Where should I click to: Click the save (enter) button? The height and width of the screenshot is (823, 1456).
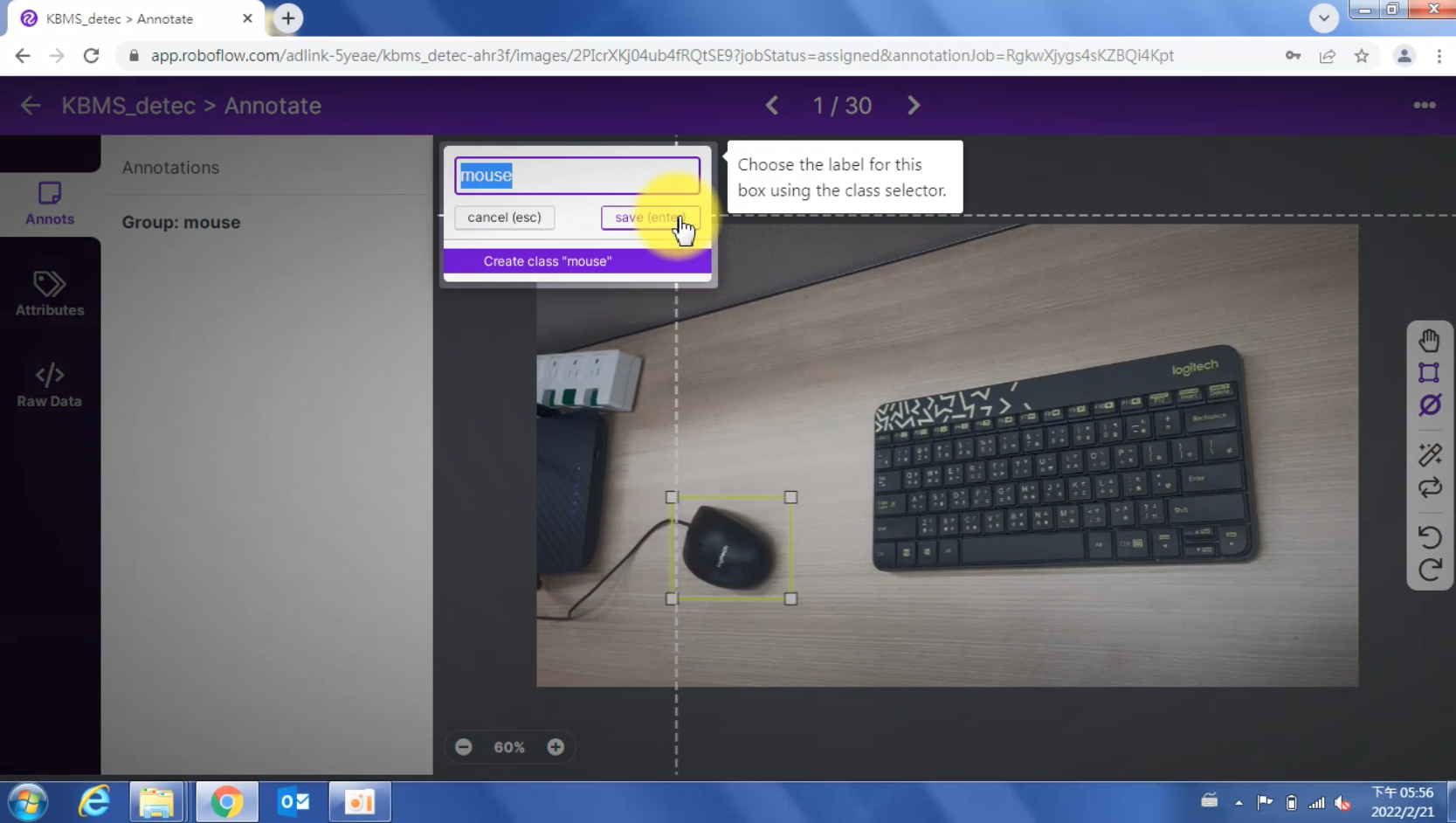click(650, 218)
